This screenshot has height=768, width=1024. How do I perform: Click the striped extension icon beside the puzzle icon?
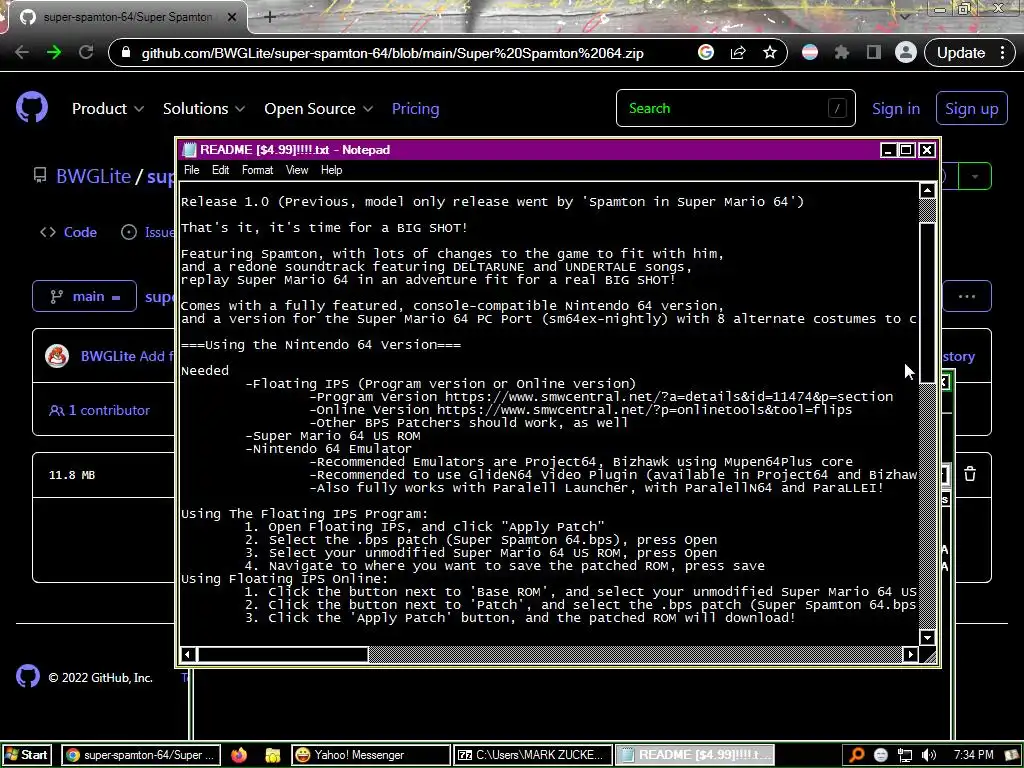click(810, 52)
